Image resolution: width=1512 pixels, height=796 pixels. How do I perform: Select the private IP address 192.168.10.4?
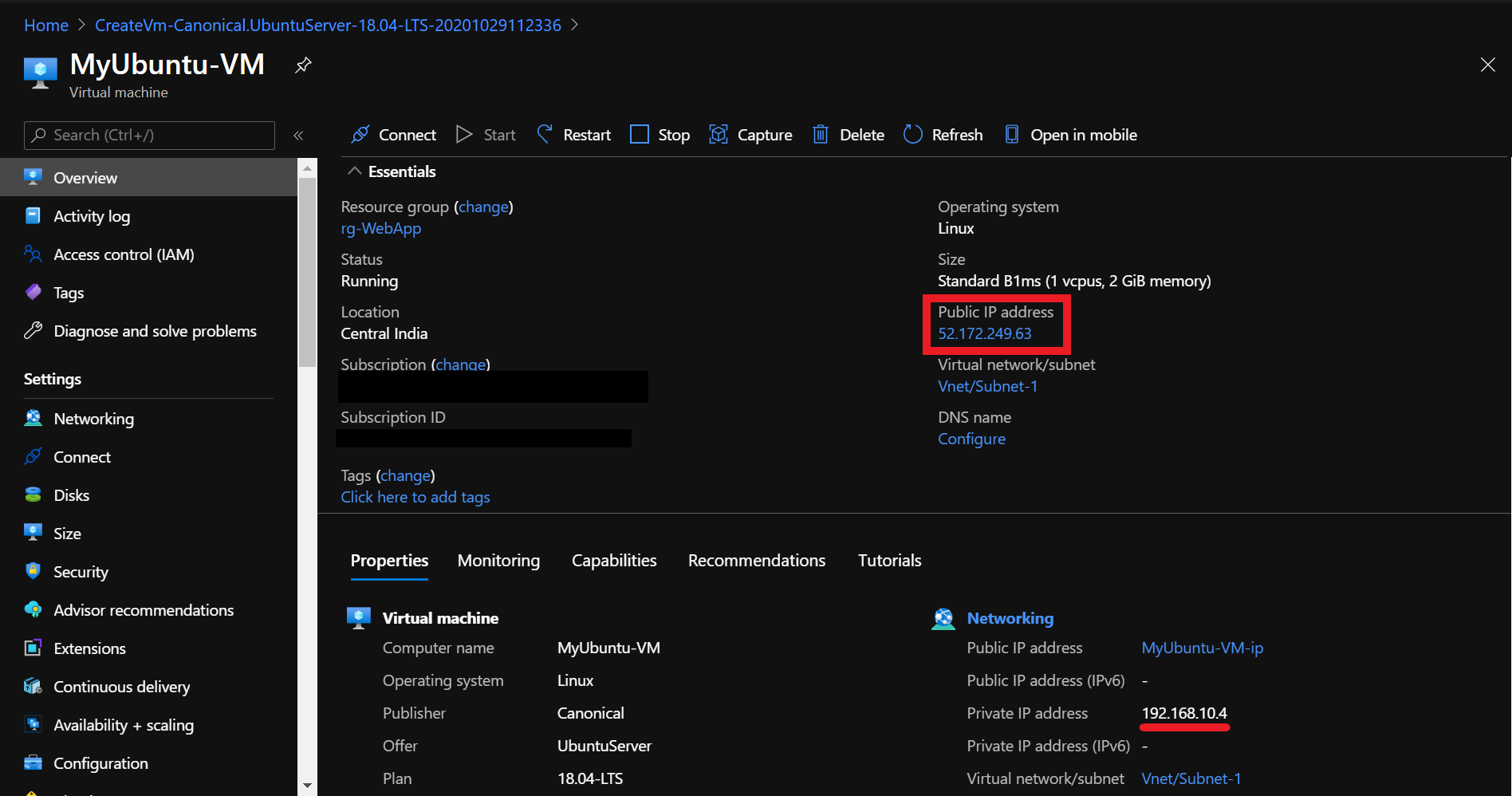pyautogui.click(x=1184, y=713)
